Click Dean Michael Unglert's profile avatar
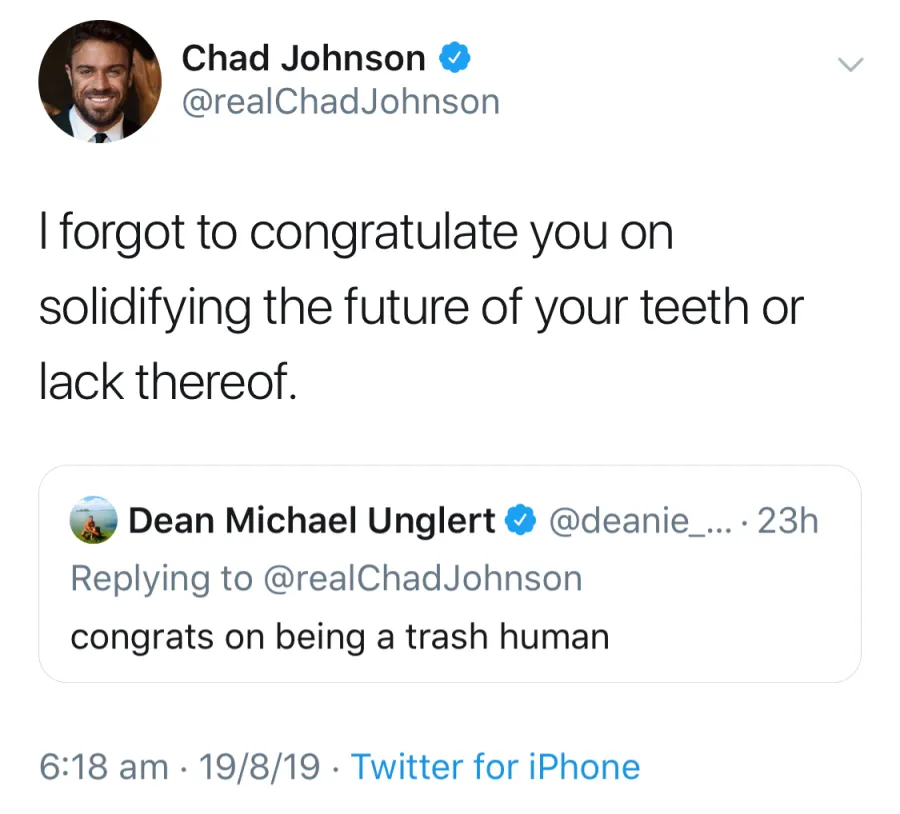 click(x=93, y=519)
